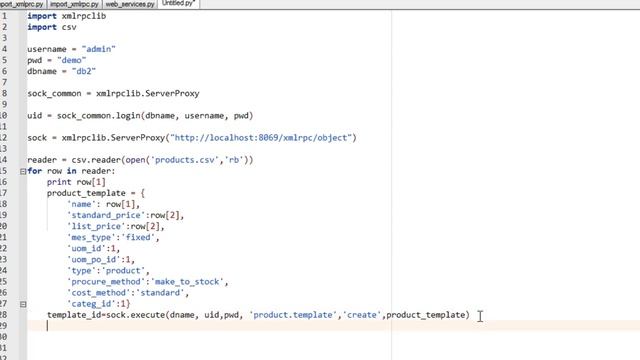Switch to the web_services.py tab
The height and width of the screenshot is (360, 640).
130,4
